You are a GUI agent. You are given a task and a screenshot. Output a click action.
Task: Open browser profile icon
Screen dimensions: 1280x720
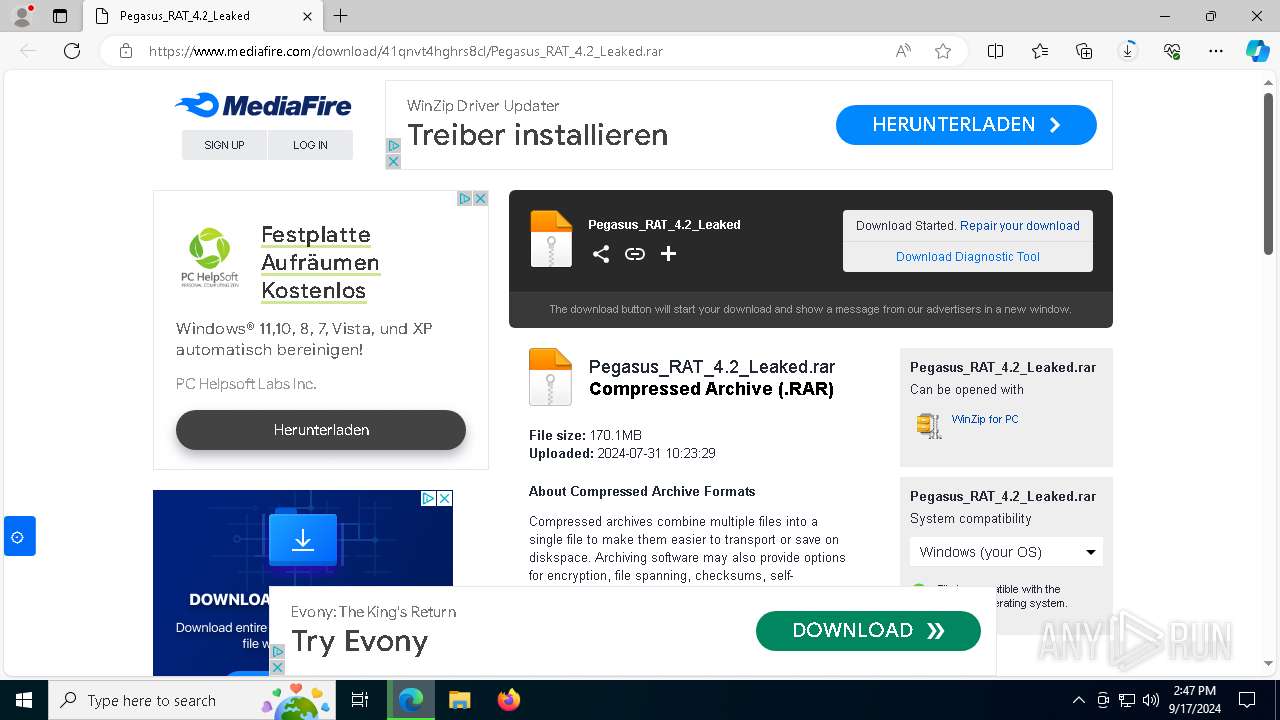coord(21,16)
